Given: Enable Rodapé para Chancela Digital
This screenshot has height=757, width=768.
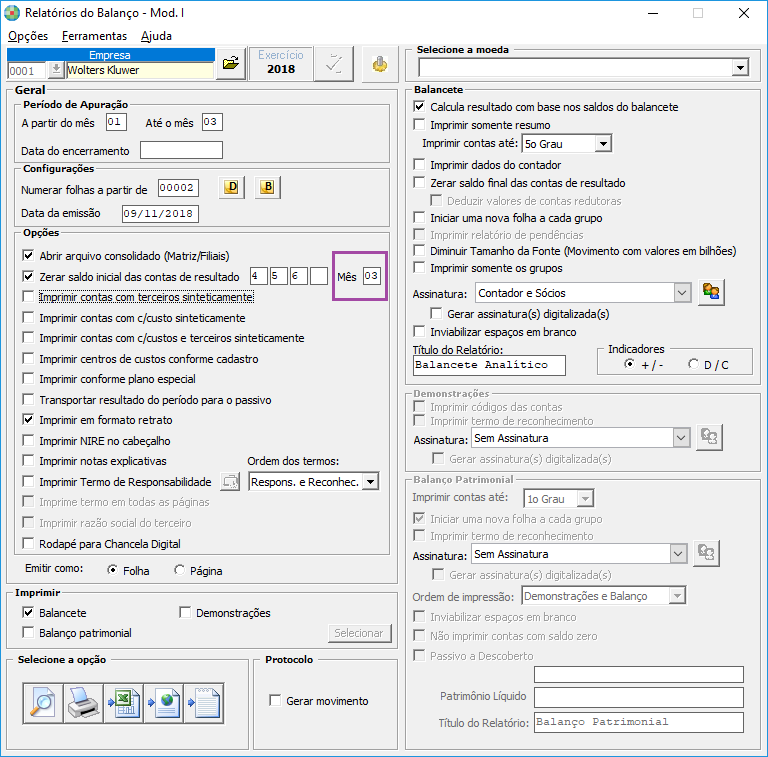Looking at the screenshot, I should [28, 544].
